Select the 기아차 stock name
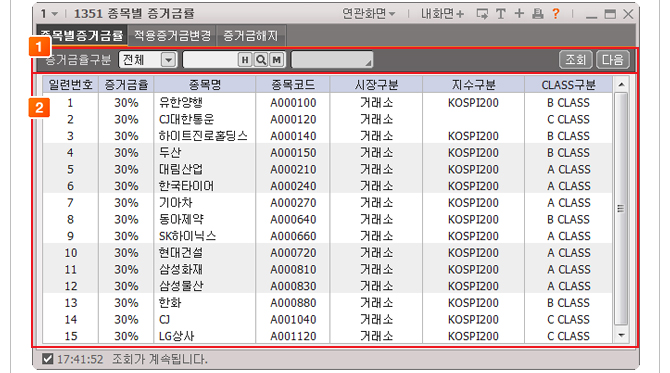Viewport: 670px width, 373px height. coord(176,203)
